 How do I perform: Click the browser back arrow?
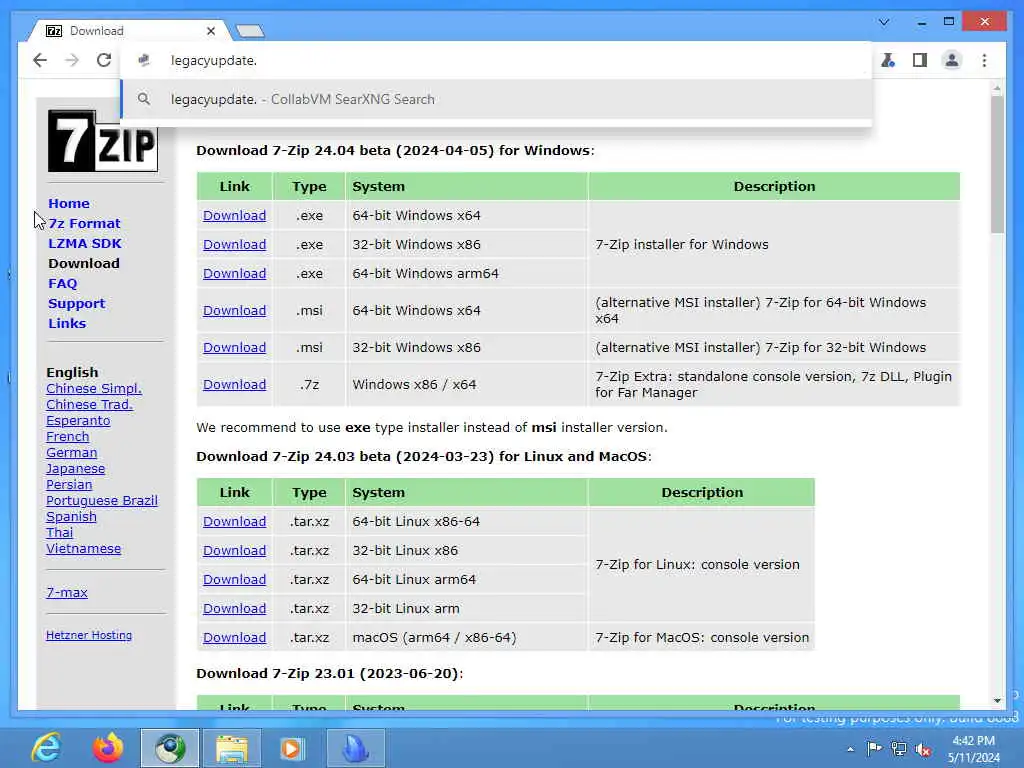40,60
